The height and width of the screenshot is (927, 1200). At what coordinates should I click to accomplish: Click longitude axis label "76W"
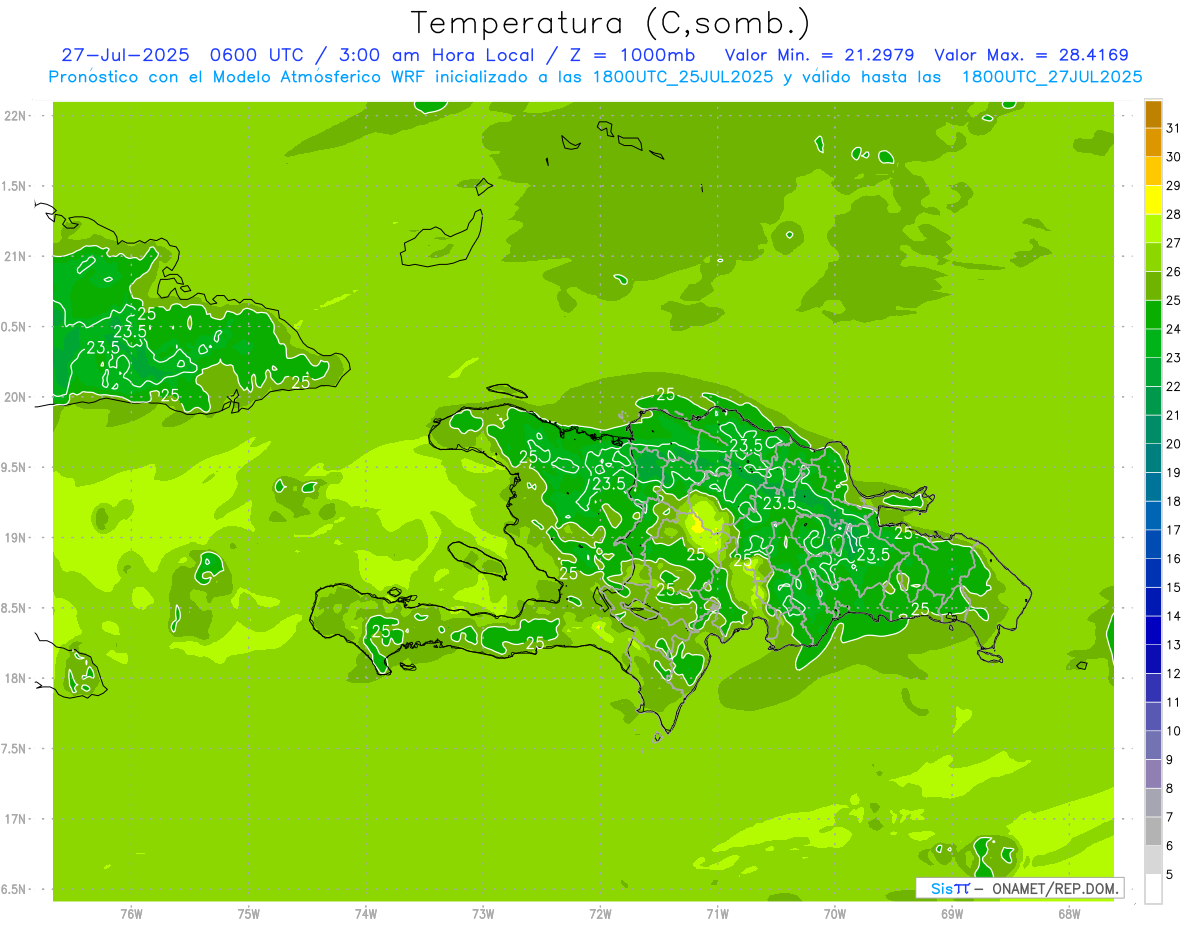(x=131, y=913)
